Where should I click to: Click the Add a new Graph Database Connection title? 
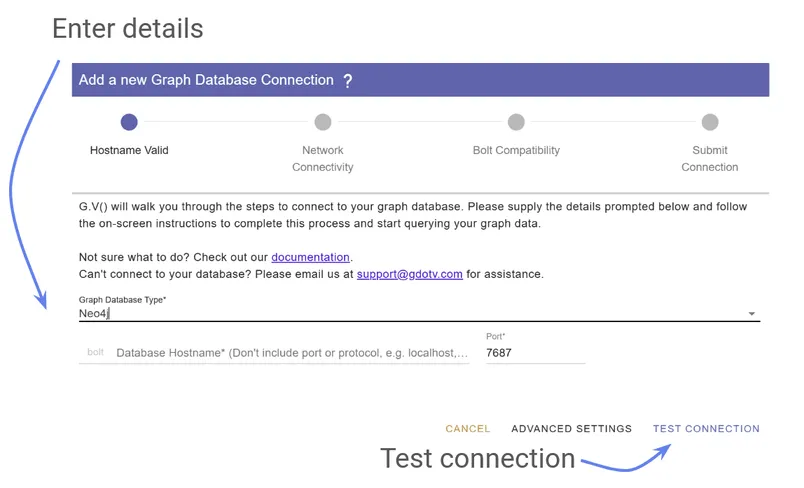pyautogui.click(x=206, y=80)
